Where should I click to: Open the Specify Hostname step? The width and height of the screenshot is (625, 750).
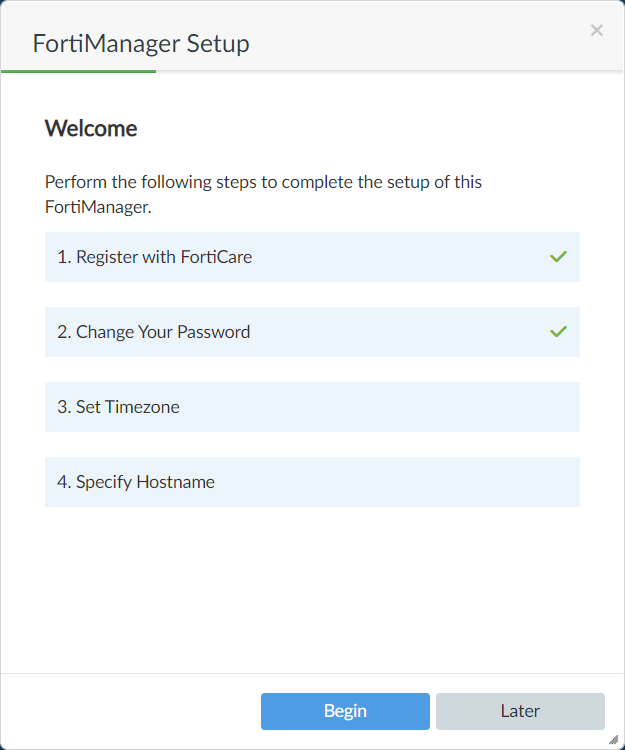tap(136, 482)
